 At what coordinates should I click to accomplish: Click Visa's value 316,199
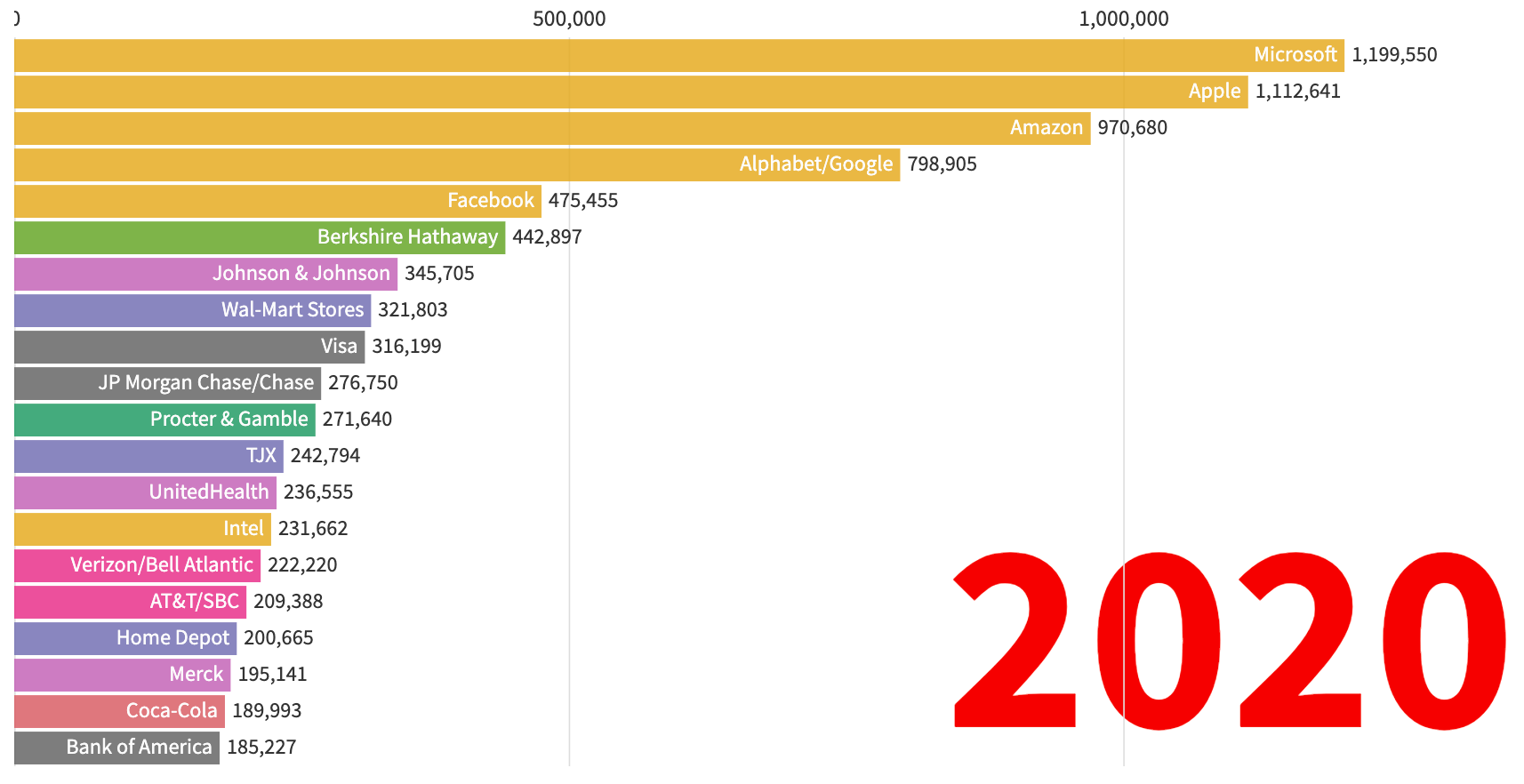[406, 347]
